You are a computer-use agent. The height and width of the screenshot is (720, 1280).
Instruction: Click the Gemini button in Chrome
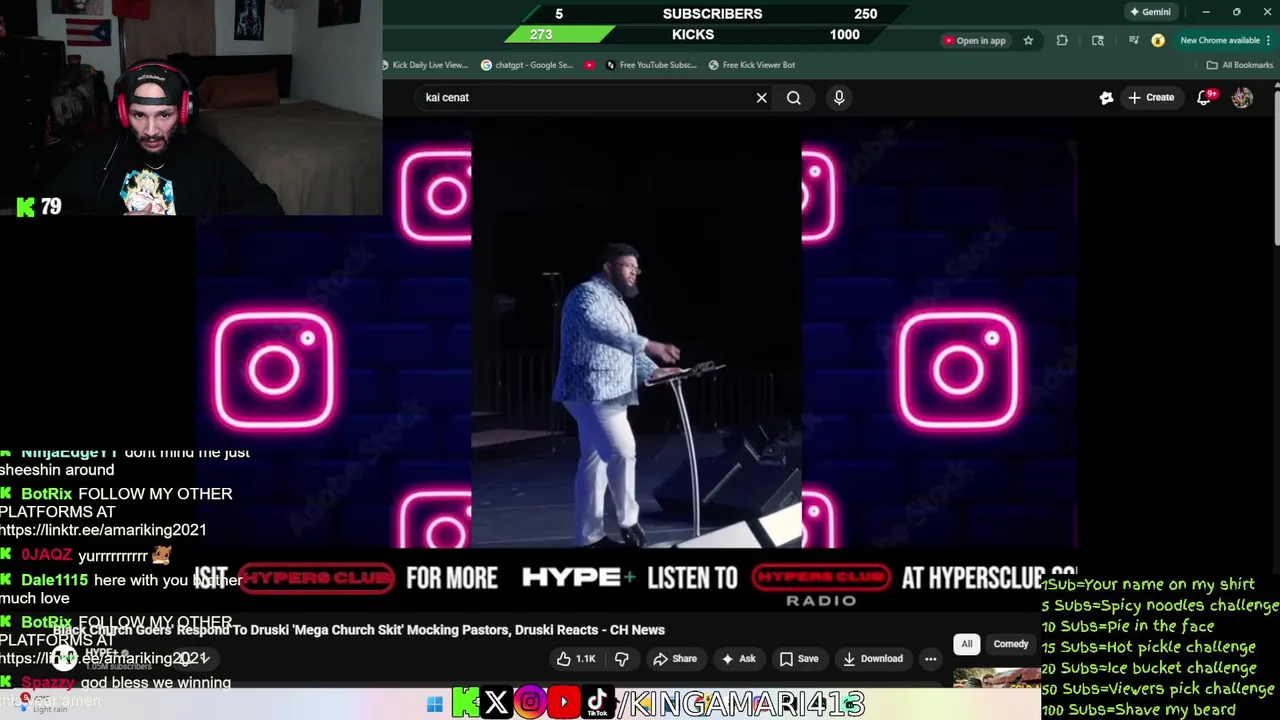click(x=1150, y=12)
